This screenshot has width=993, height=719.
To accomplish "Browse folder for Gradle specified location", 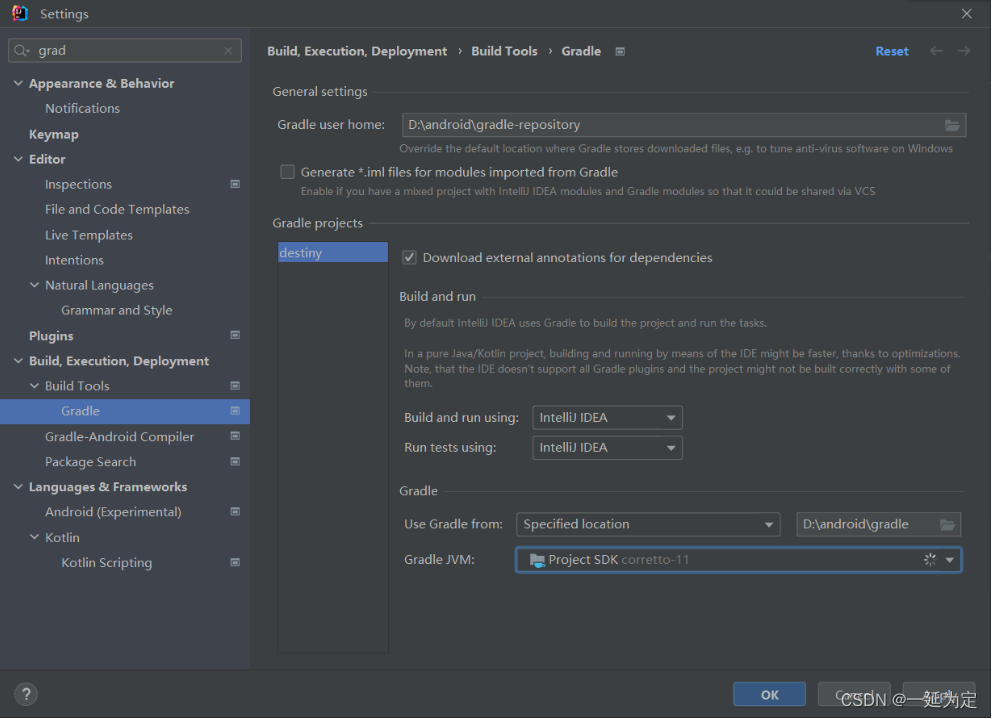I will [947, 525].
